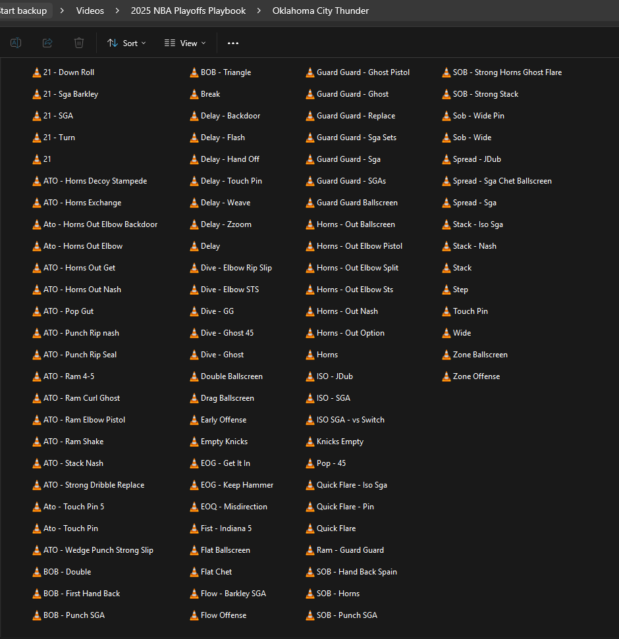Click VLC icon of Double Ballscreen
Viewport: 619px width, 639px height.
point(194,377)
